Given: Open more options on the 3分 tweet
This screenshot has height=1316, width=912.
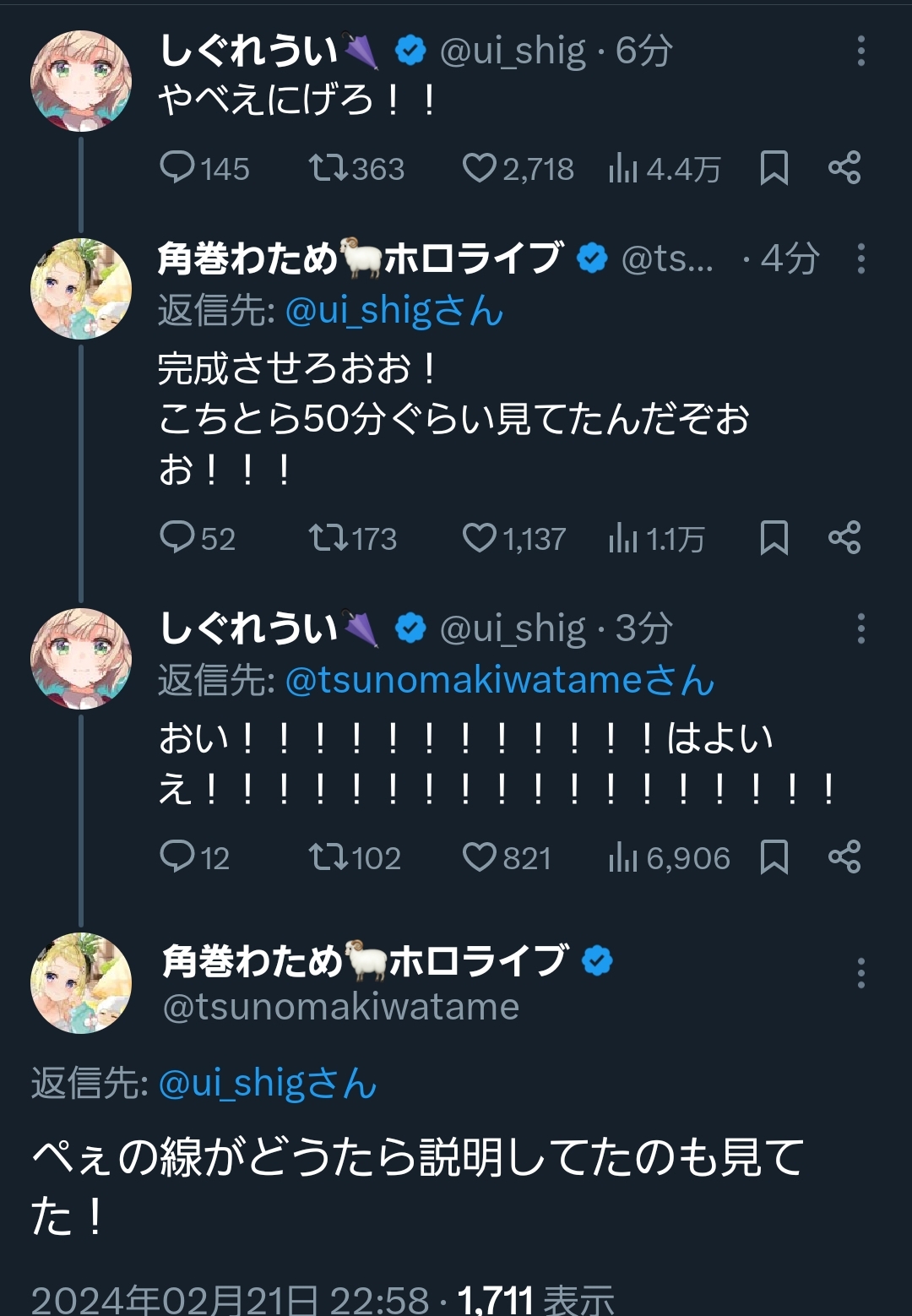Looking at the screenshot, I should (x=860, y=628).
